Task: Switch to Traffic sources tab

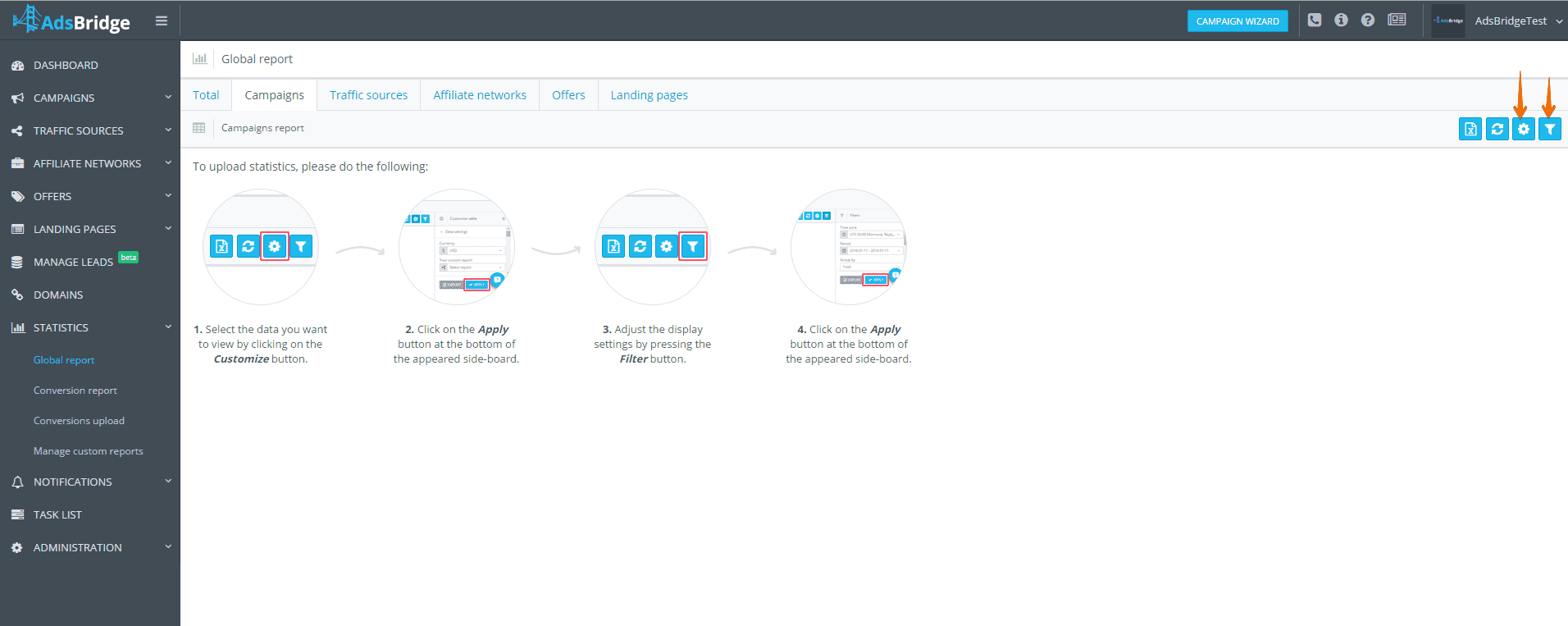Action: 368,95
